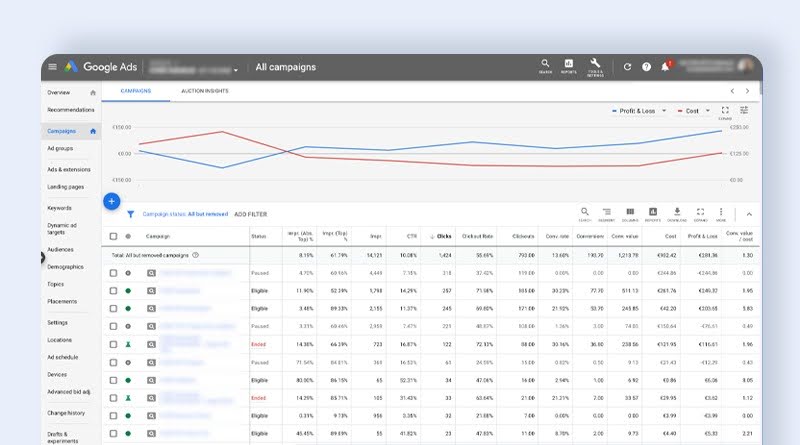Sort by the Cost column header
This screenshot has height=445, width=800.
[670, 236]
